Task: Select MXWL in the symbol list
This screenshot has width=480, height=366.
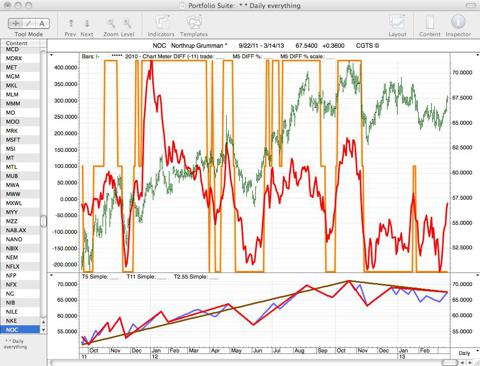Action: tap(20, 203)
